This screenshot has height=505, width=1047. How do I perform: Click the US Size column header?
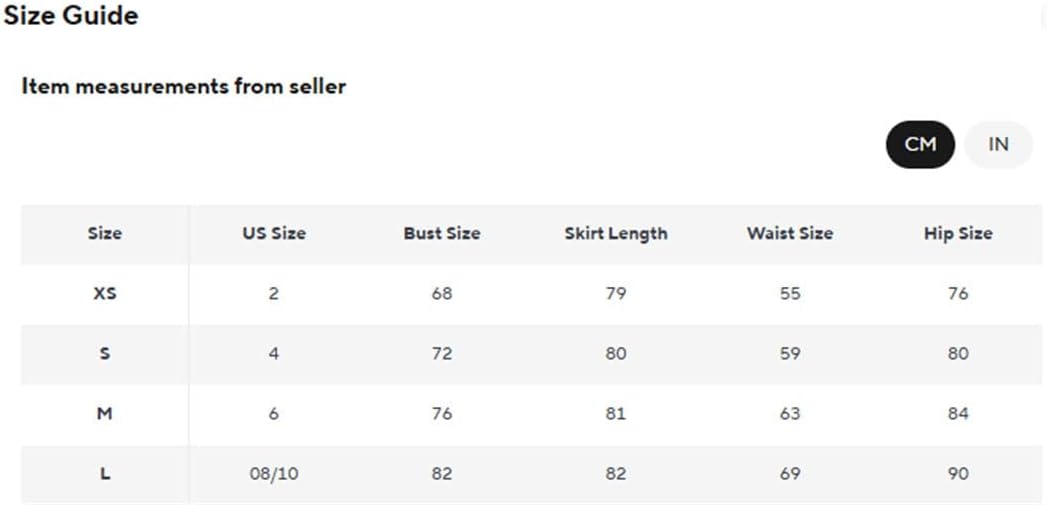pos(274,233)
